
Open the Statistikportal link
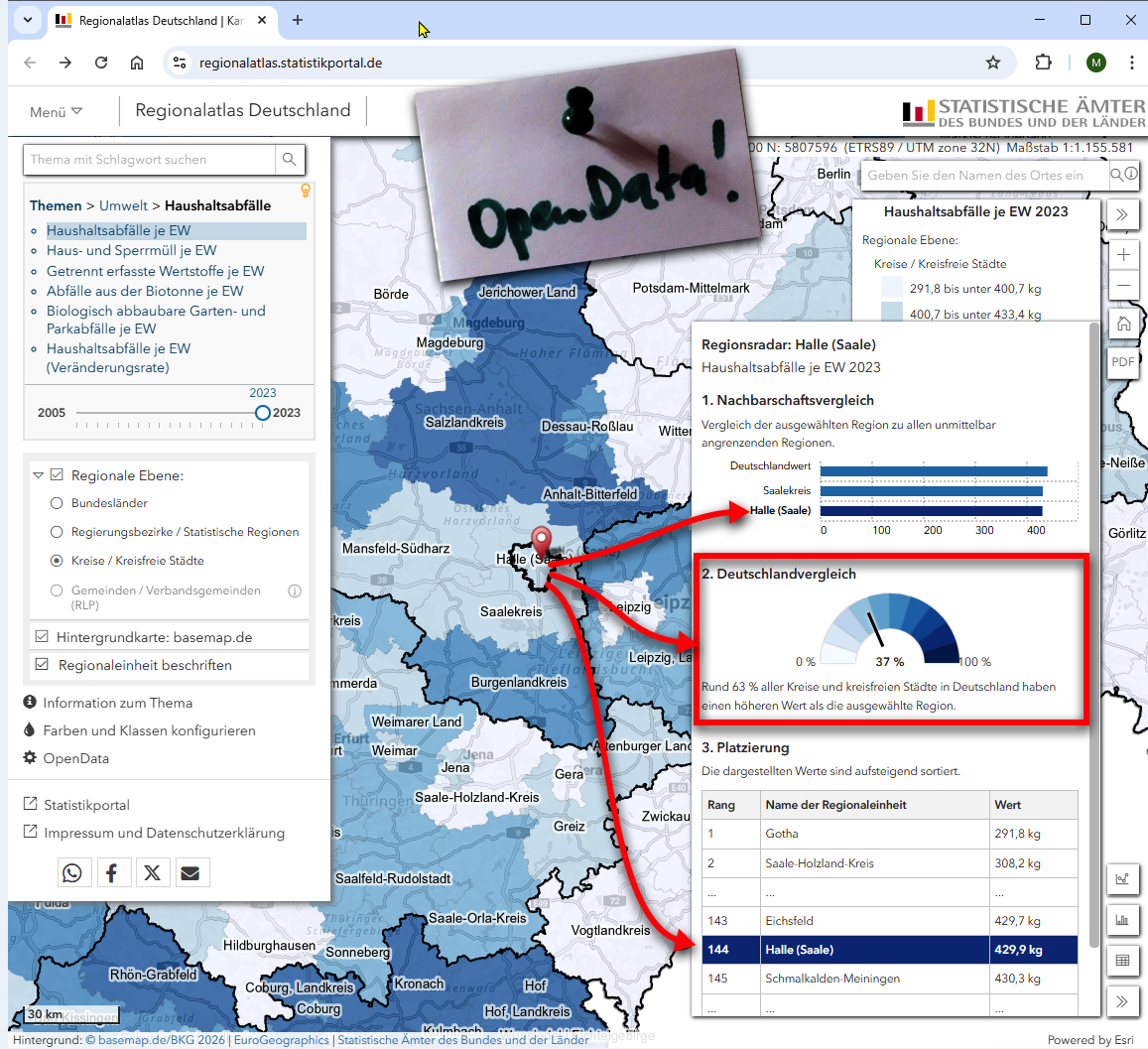[x=86, y=805]
